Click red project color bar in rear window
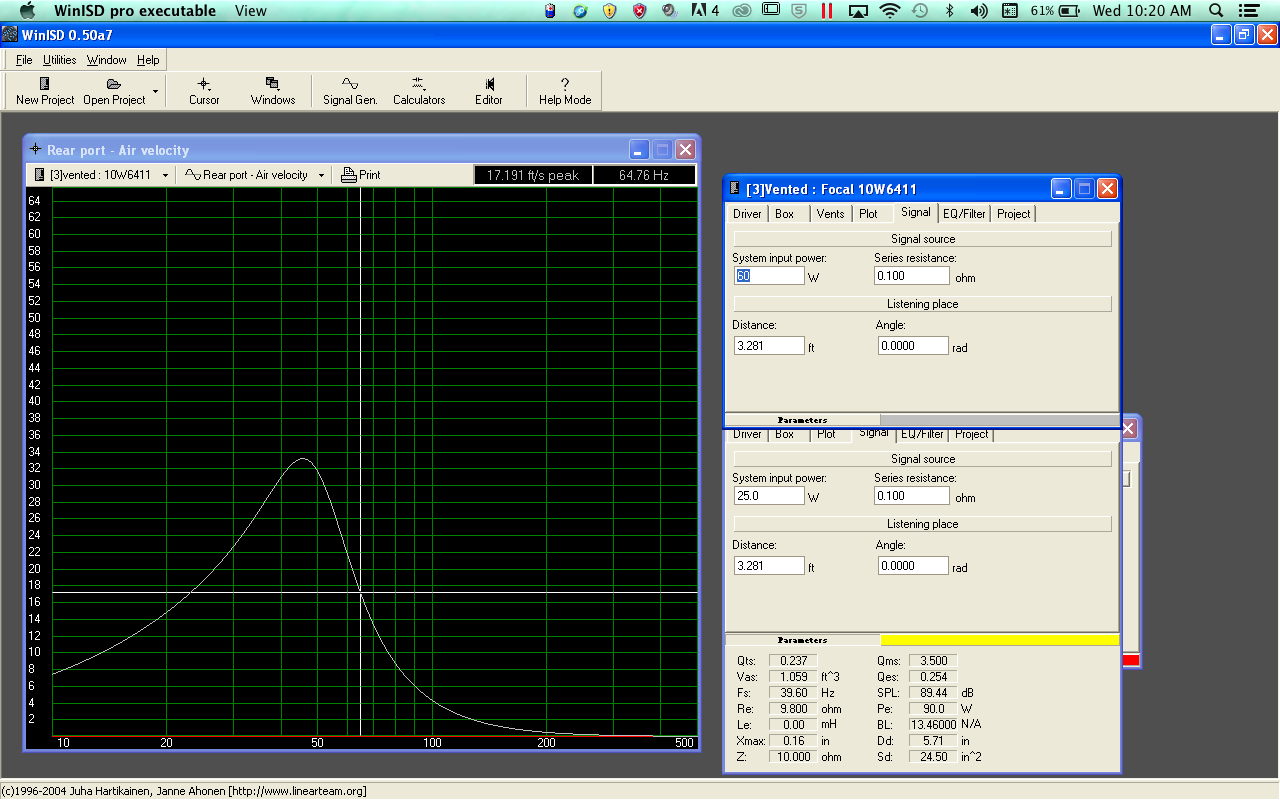This screenshot has height=800, width=1280. [x=1131, y=660]
